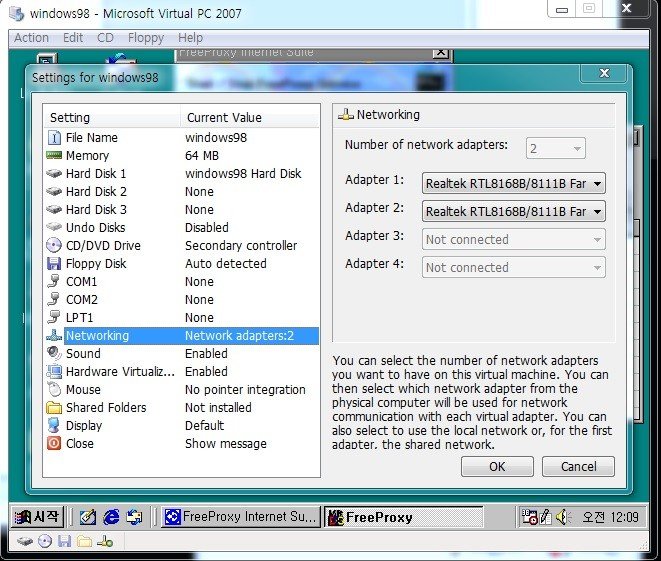Click the network status bar icon
The width and height of the screenshot is (661, 561).
pos(105,541)
